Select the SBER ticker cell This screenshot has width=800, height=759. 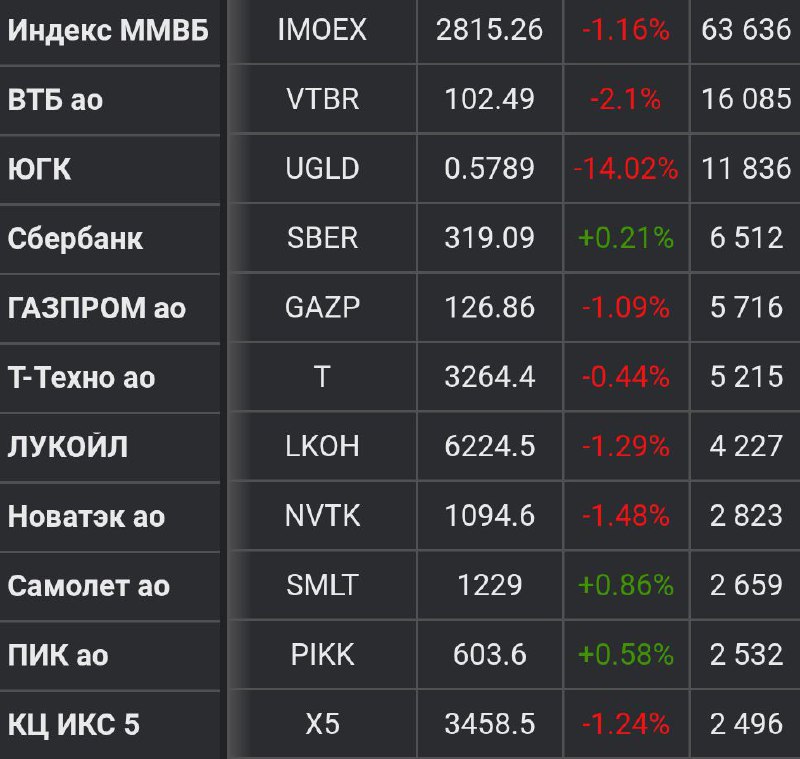click(x=322, y=238)
